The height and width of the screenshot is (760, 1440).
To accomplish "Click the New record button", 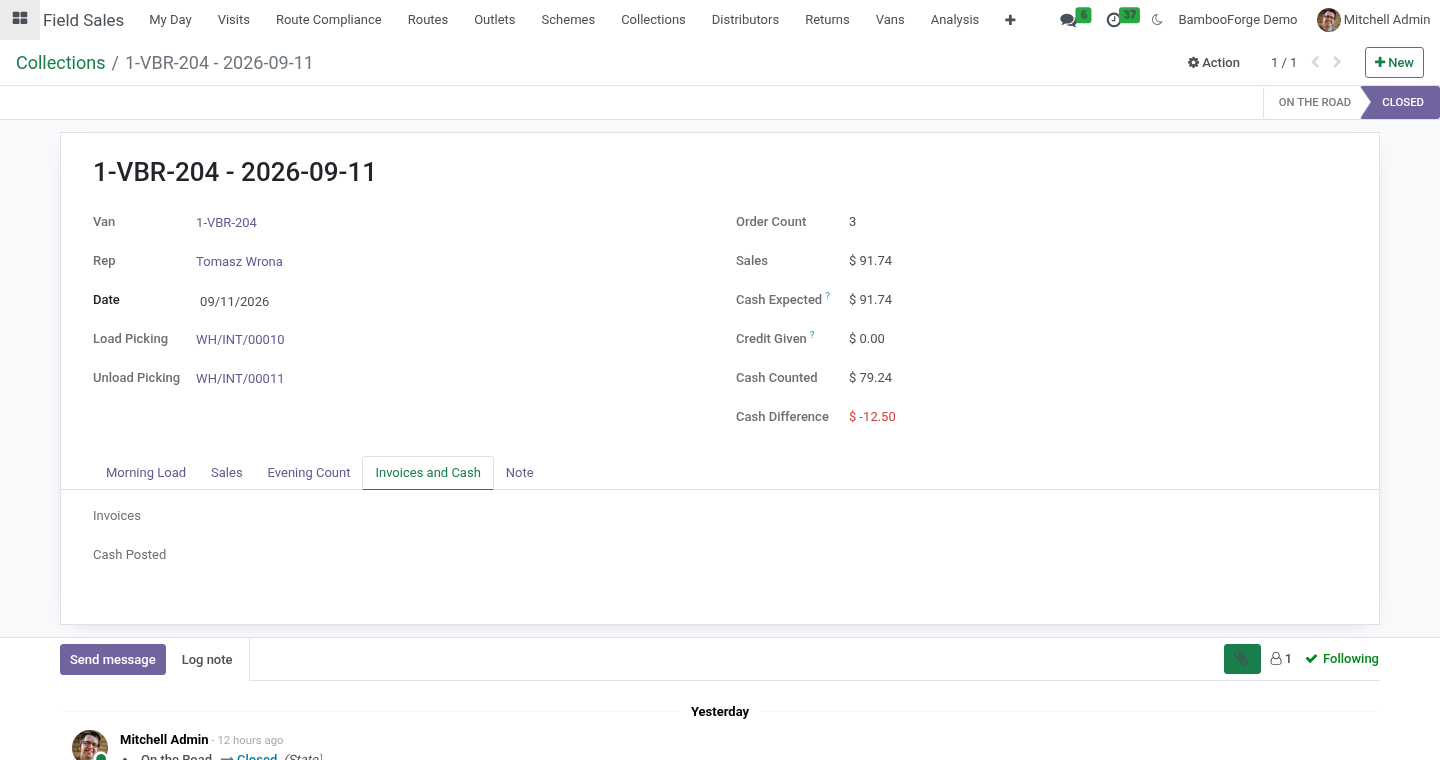I will [1394, 62].
